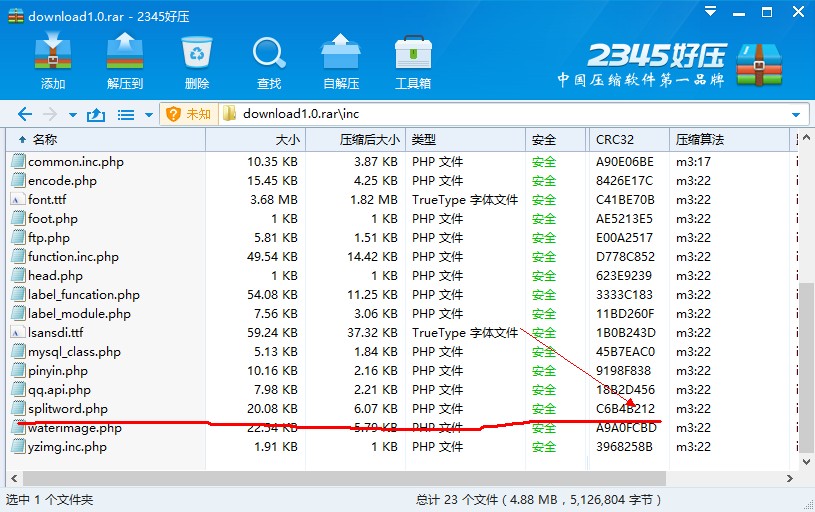Image resolution: width=815 pixels, height=512 pixels.
Task: Sort by 安全 column header
Action: [555, 139]
